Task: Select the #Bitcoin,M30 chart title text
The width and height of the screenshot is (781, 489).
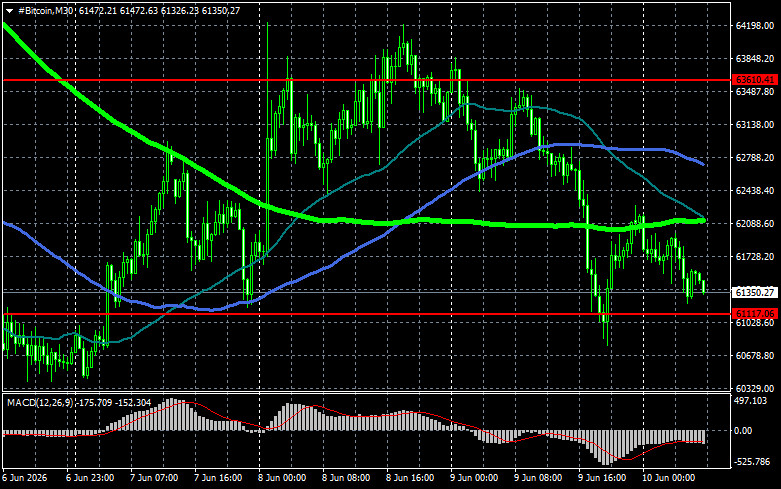Action: click(45, 11)
